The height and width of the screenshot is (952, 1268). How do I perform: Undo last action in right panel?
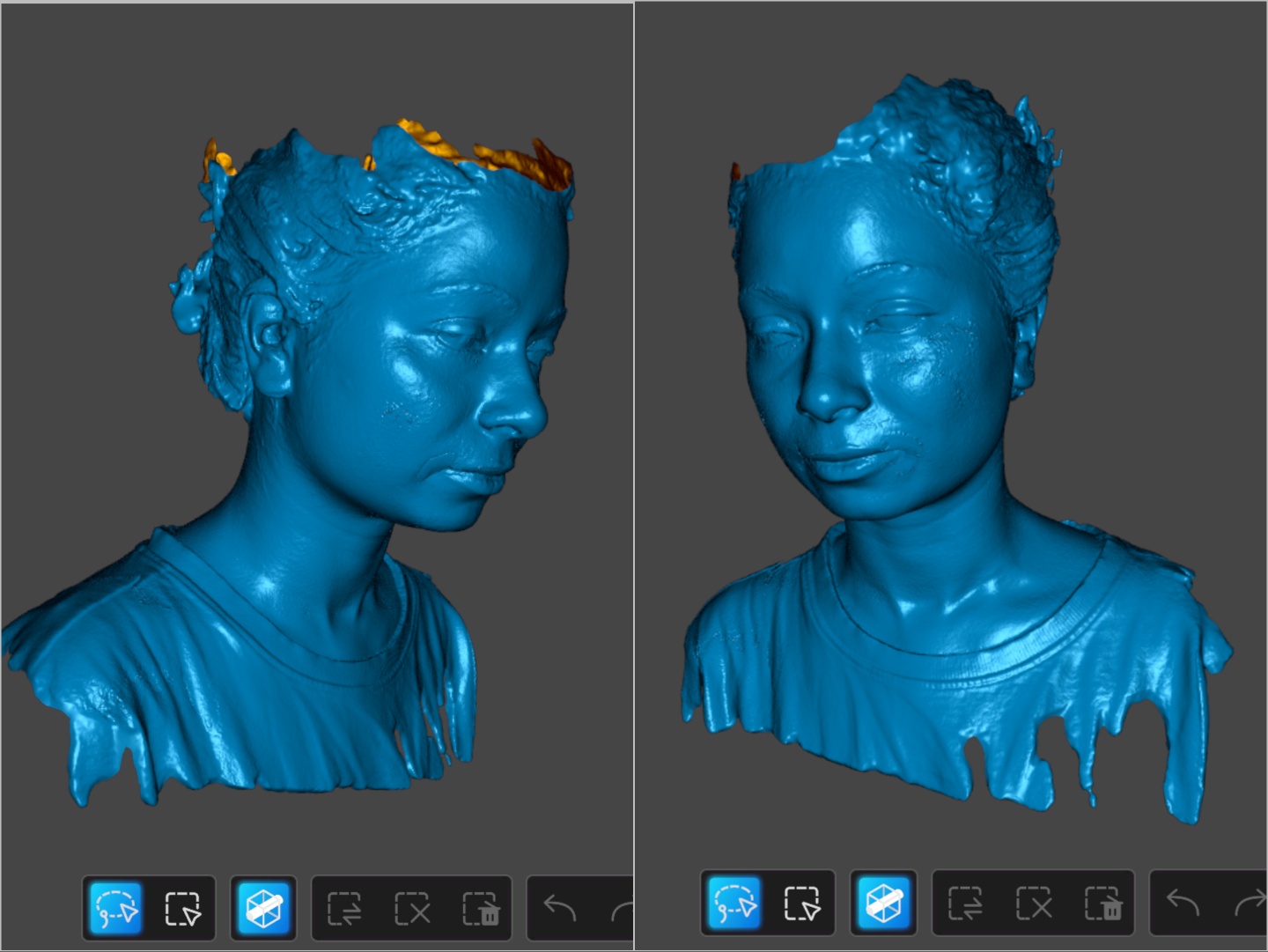1182,903
